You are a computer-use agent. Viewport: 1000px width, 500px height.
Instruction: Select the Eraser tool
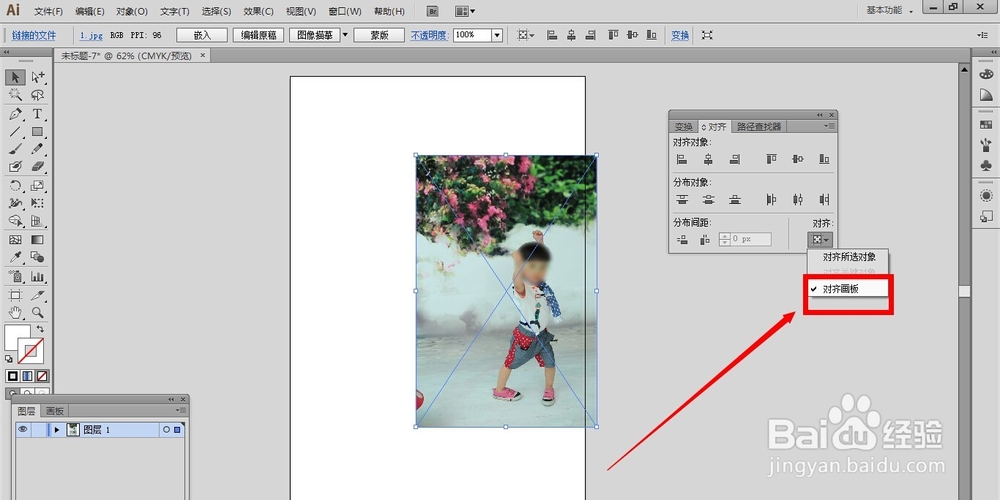coord(38,166)
